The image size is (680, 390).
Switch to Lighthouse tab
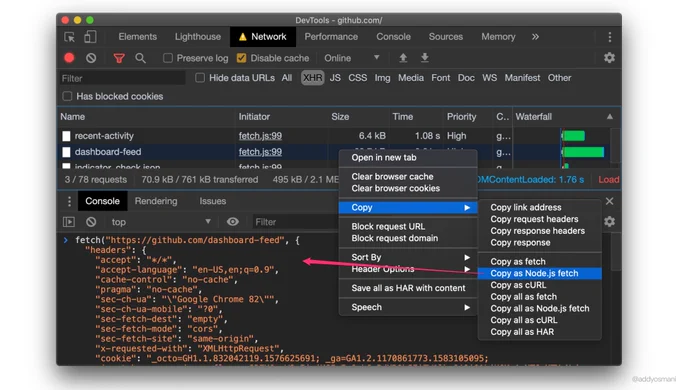point(198,37)
